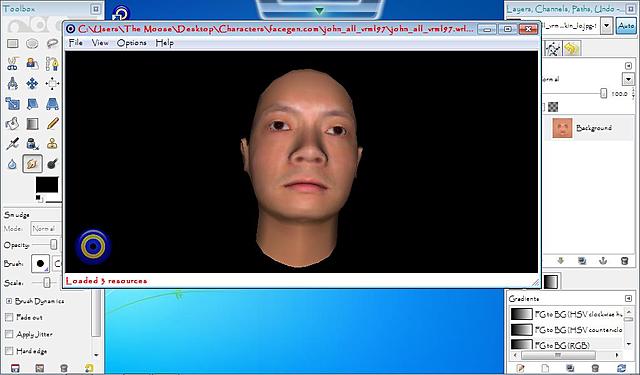640x375 pixels.
Task: Click 'Loaded 3 resources' status text
Action: 106,281
